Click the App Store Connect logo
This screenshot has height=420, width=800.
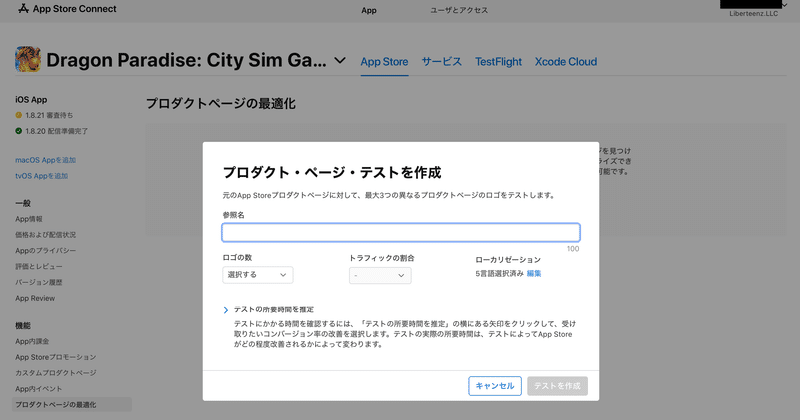pos(67,9)
